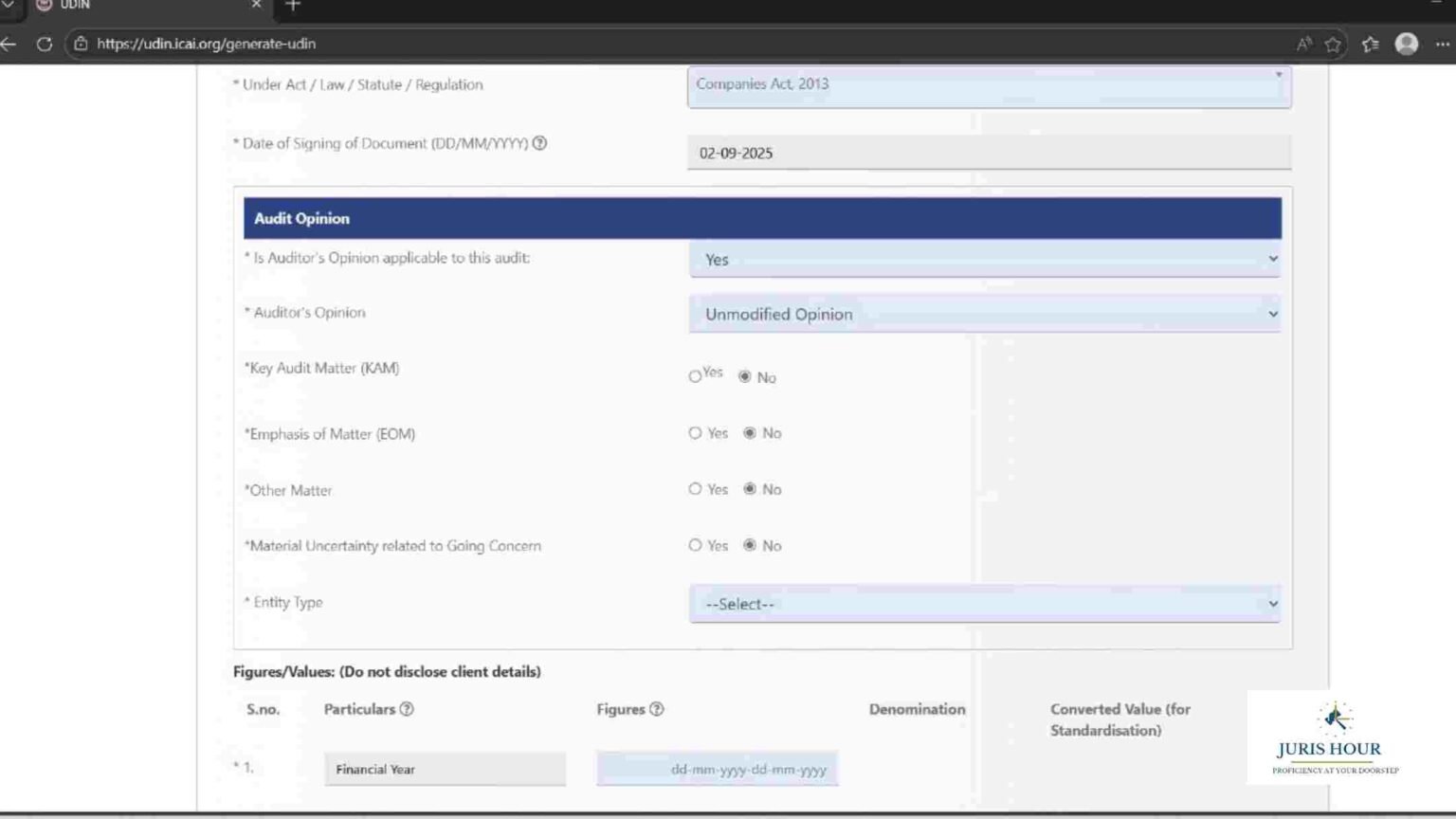Screen dimensions: 1456x819
Task: Expand the Is Auditor's Opinion applicable dropdown
Action: coord(984,259)
